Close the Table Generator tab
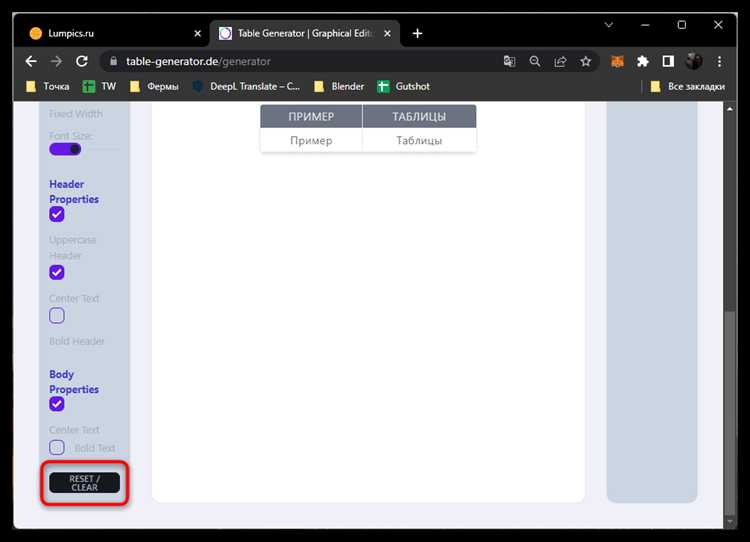 click(387, 33)
